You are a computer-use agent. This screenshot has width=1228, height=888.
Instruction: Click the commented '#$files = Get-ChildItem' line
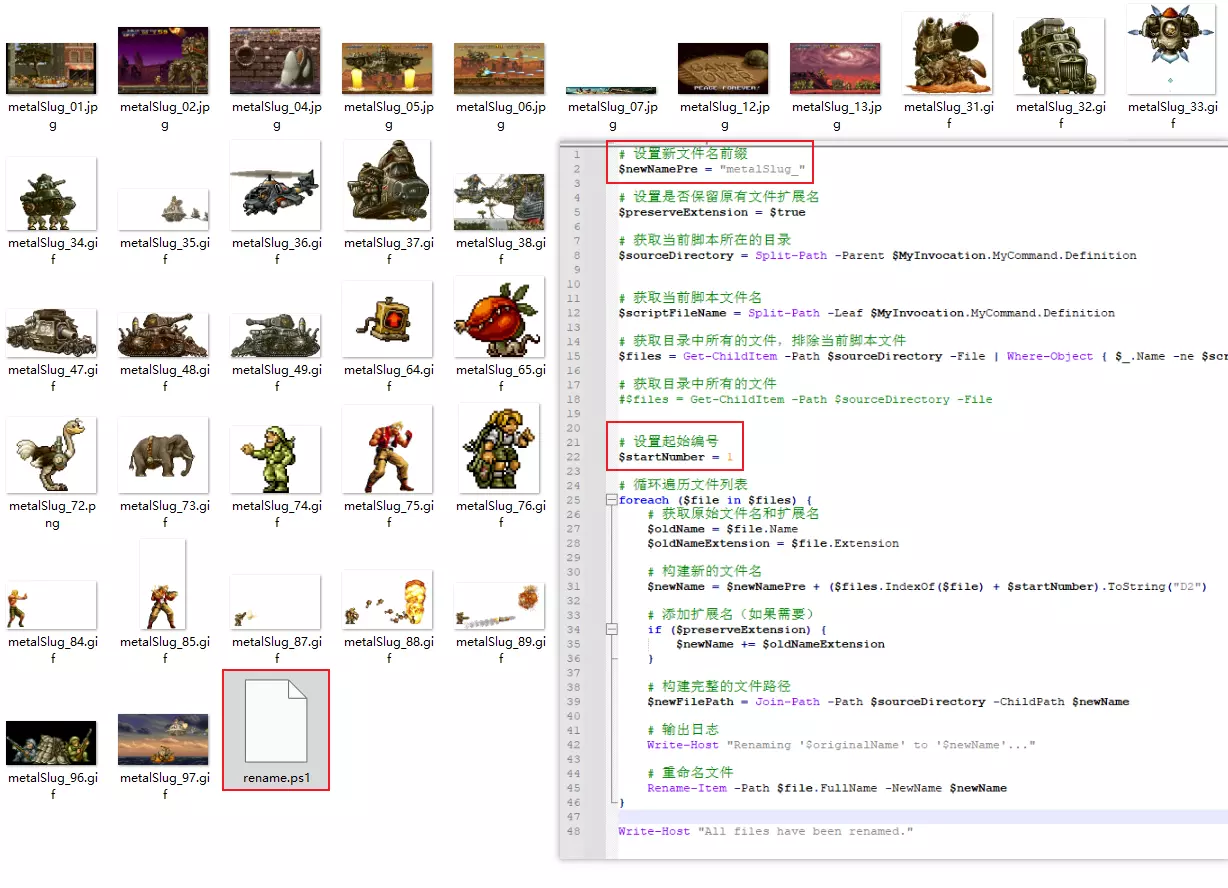pyautogui.click(x=805, y=399)
